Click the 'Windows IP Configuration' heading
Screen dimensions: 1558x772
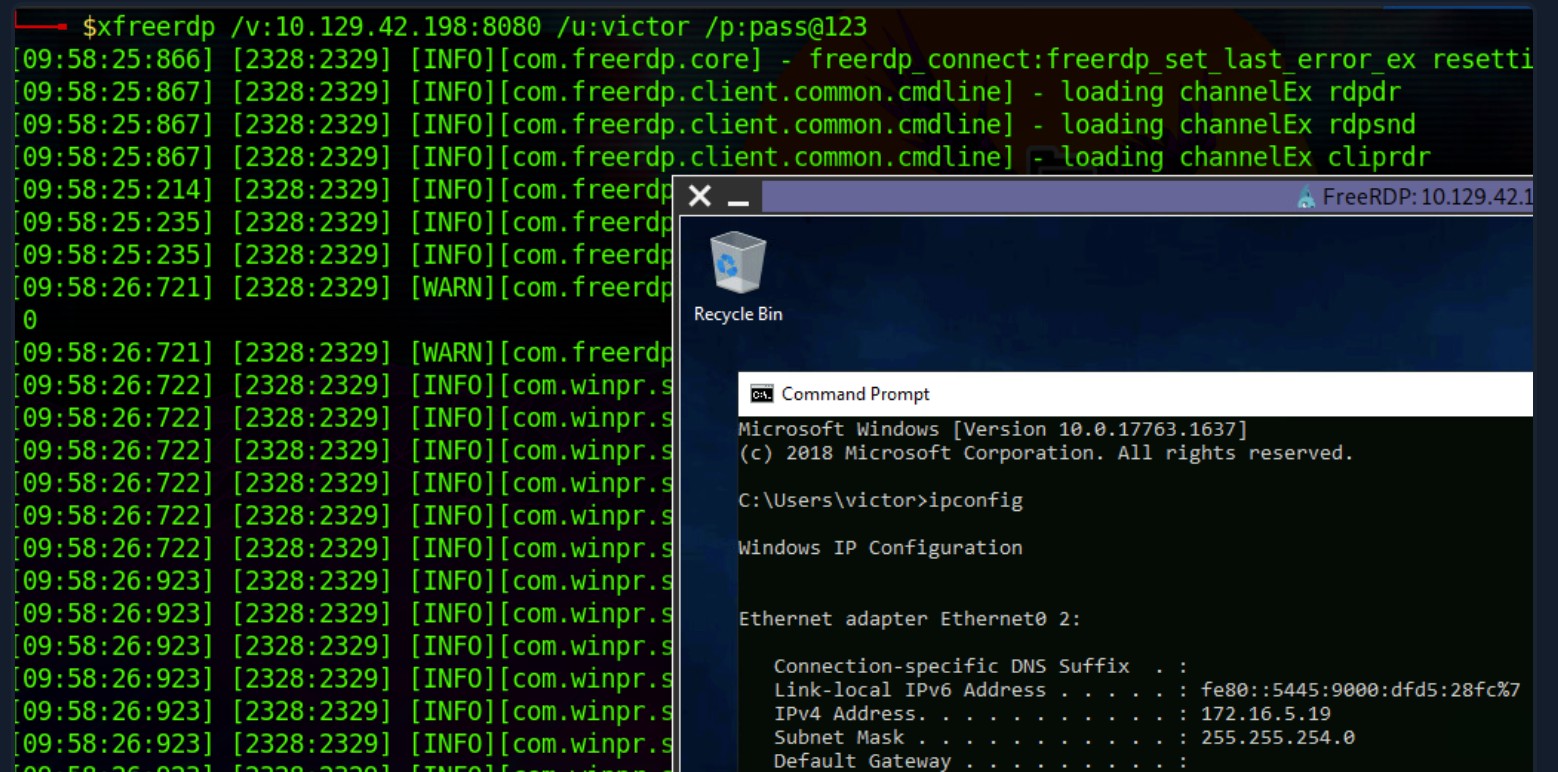[881, 548]
